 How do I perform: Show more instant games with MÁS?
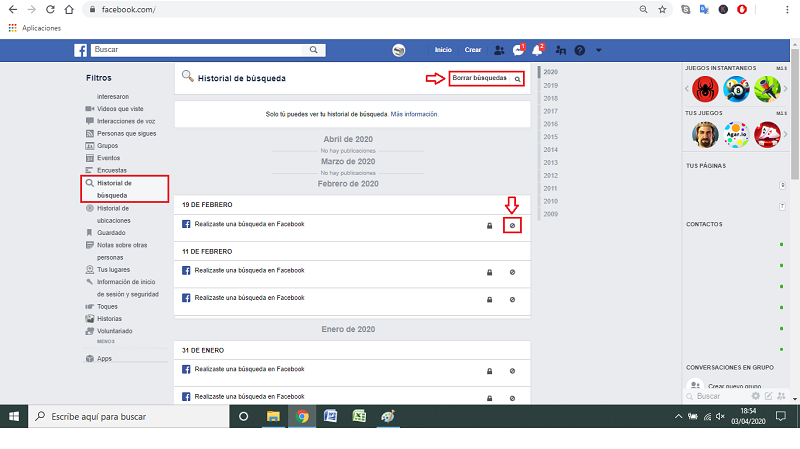(781, 68)
